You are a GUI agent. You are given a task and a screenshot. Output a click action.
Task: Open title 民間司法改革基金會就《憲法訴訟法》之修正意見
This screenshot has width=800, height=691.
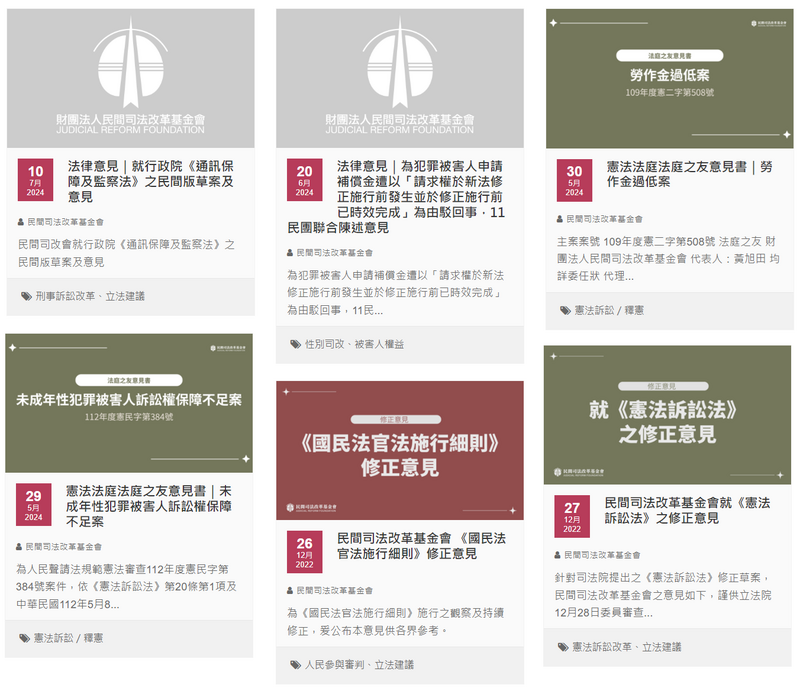tap(687, 510)
